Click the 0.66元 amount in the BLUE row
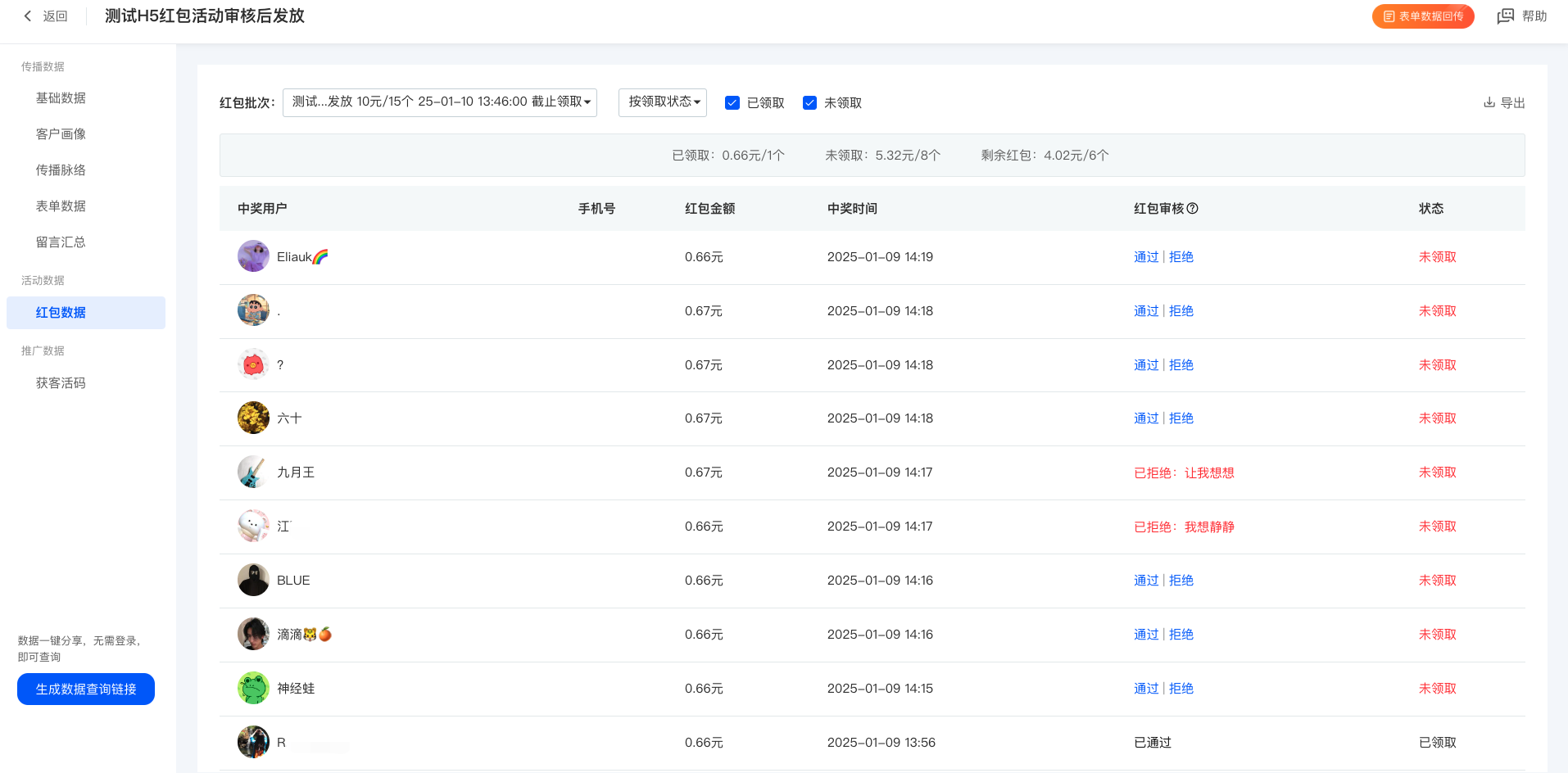Viewport: 1568px width, 773px height. 704,580
